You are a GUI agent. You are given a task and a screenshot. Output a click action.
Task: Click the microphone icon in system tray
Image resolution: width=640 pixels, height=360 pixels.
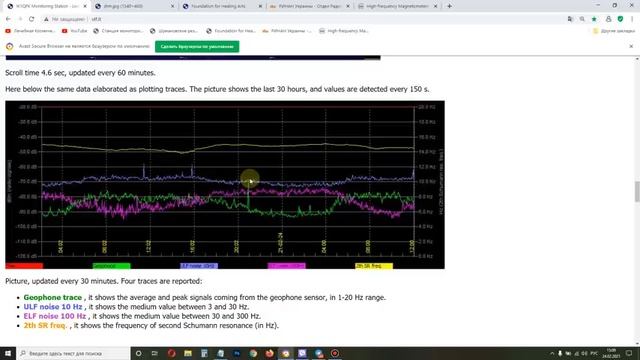pyautogui.click(x=560, y=353)
